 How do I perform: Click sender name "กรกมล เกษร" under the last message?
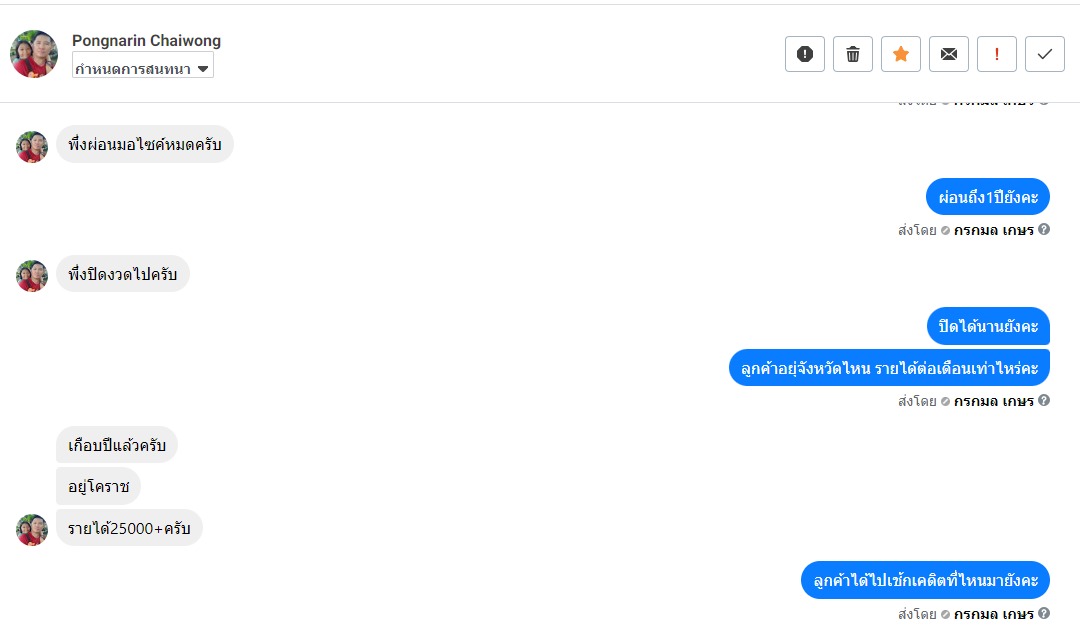[x=993, y=614]
